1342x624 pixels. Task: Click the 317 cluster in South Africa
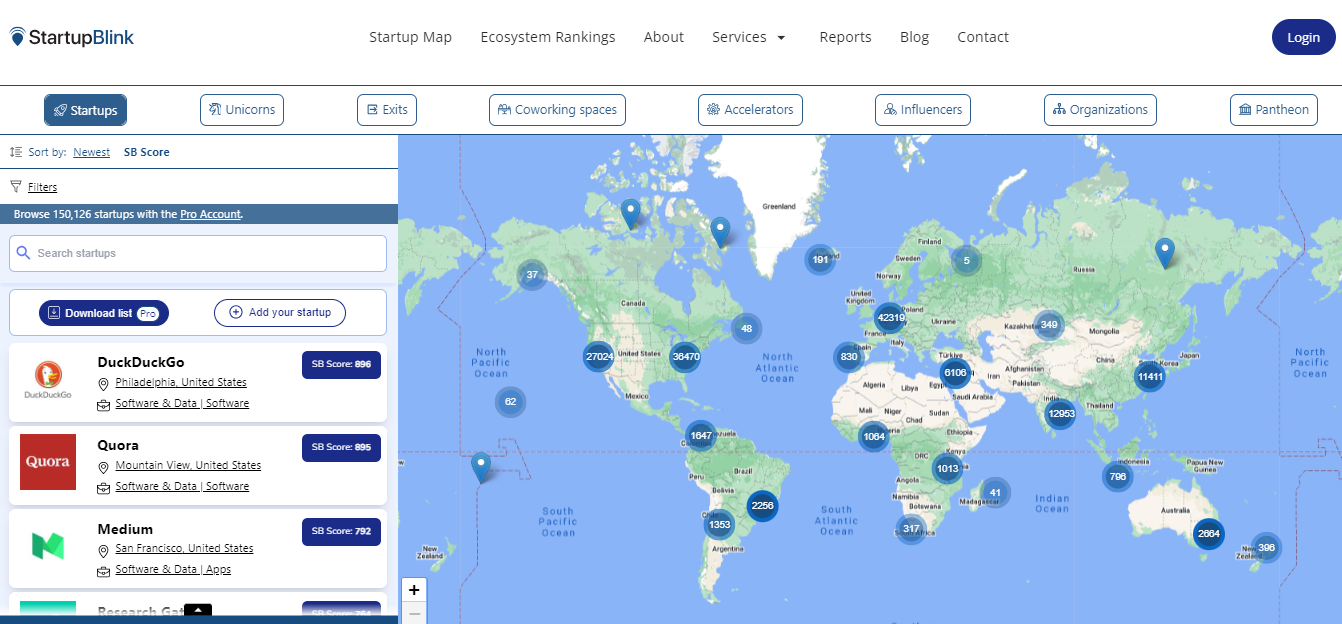pyautogui.click(x=910, y=529)
